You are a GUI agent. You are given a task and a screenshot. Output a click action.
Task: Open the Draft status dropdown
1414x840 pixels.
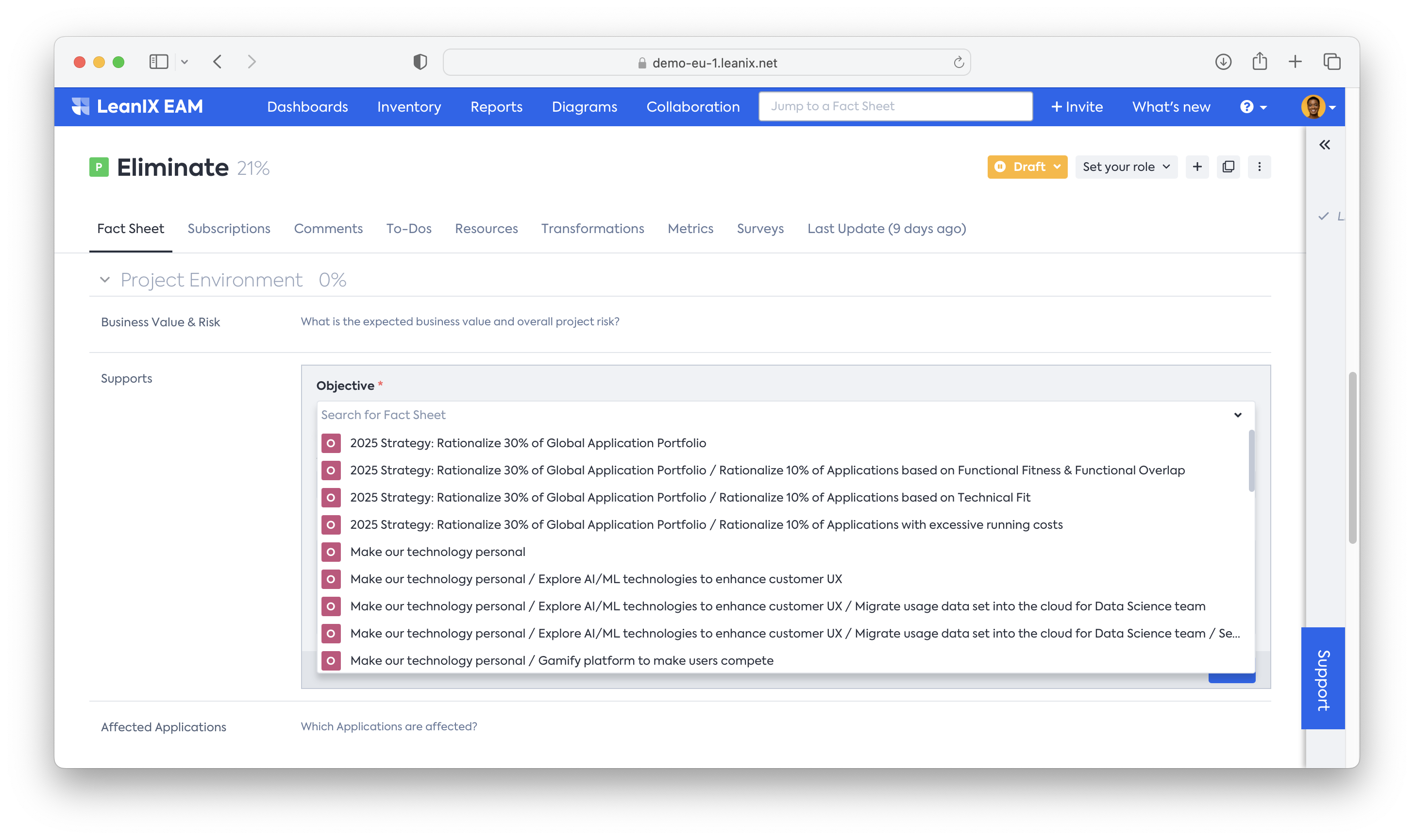coord(1027,167)
